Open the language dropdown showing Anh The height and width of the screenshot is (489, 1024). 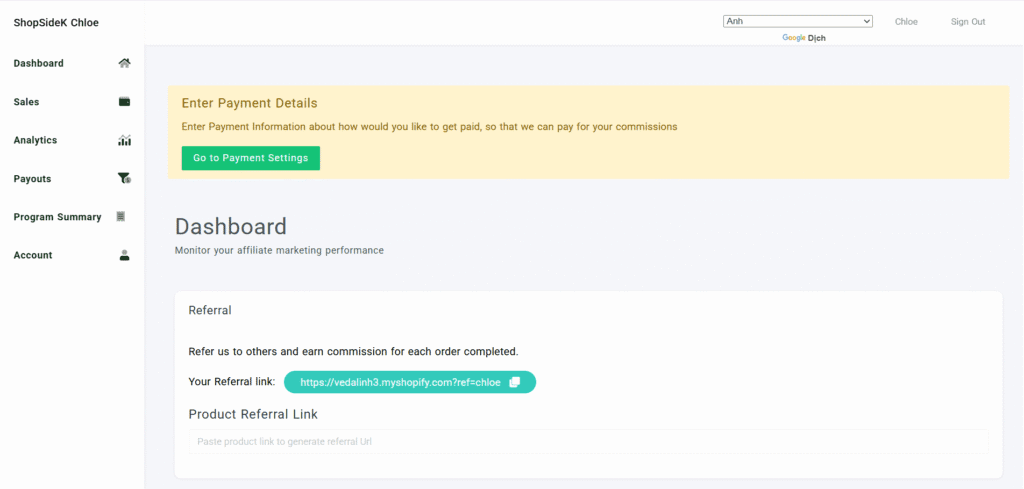coord(797,22)
